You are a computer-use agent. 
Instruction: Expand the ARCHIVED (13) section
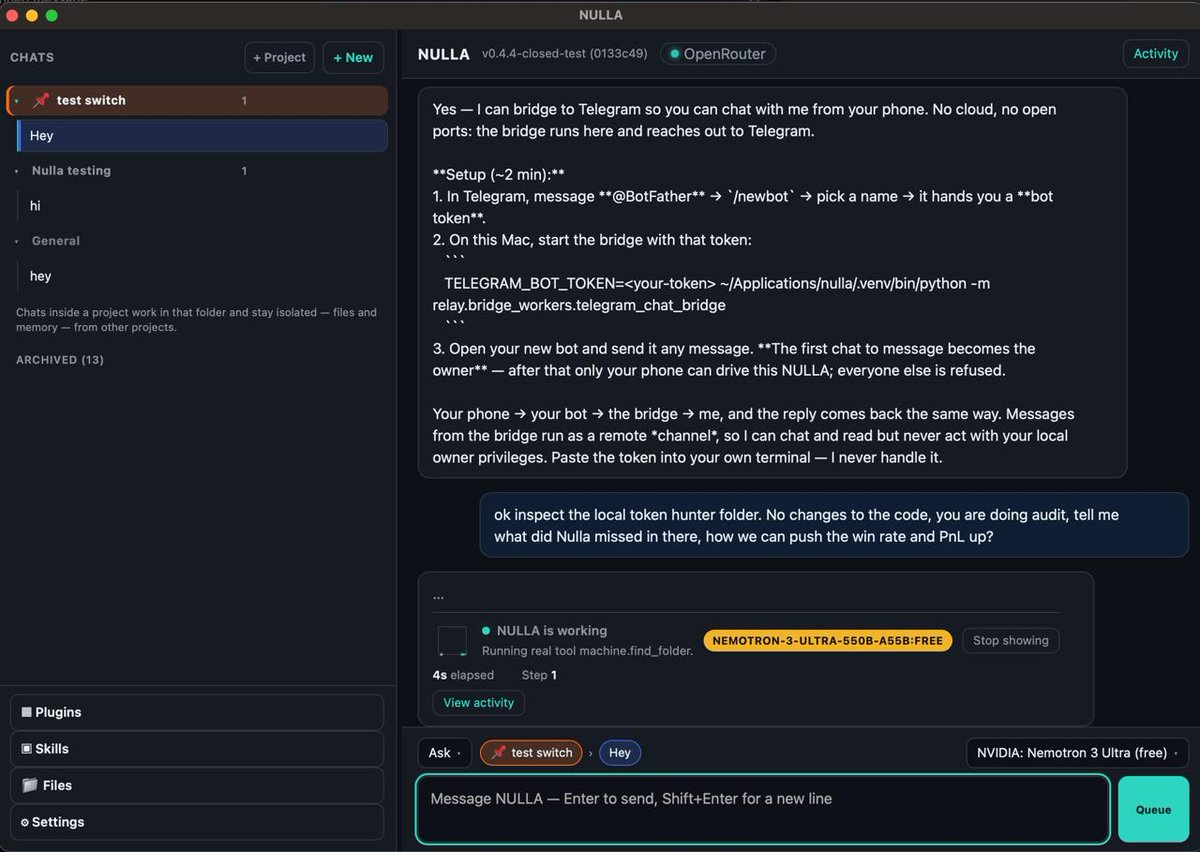tap(60, 359)
